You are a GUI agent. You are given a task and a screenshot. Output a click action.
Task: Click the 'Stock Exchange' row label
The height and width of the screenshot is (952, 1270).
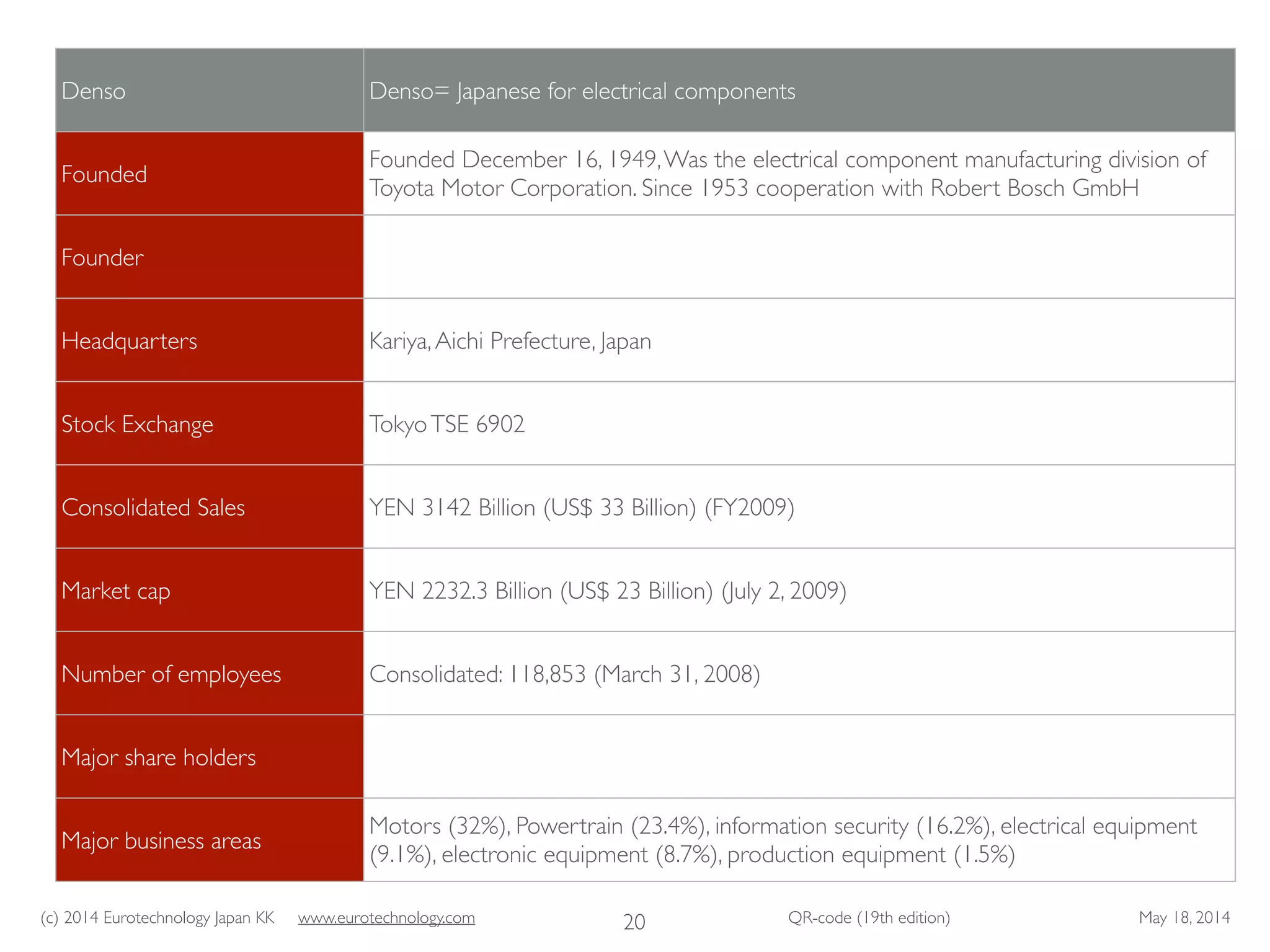tap(210, 424)
